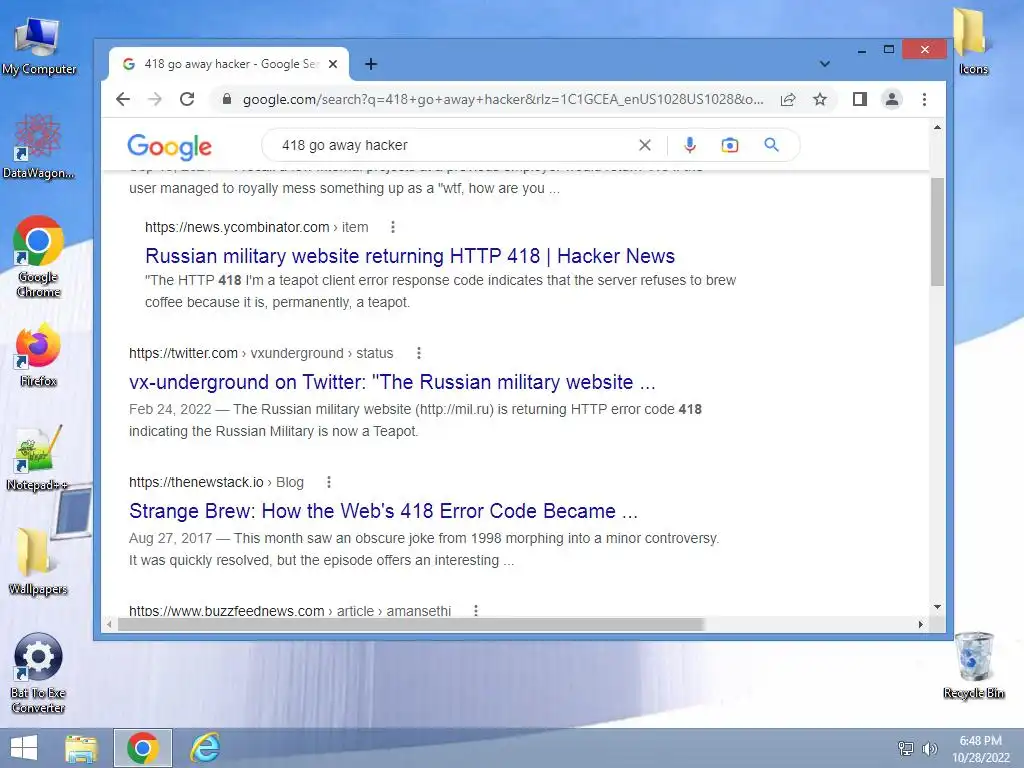Reload the Google search page

[187, 99]
